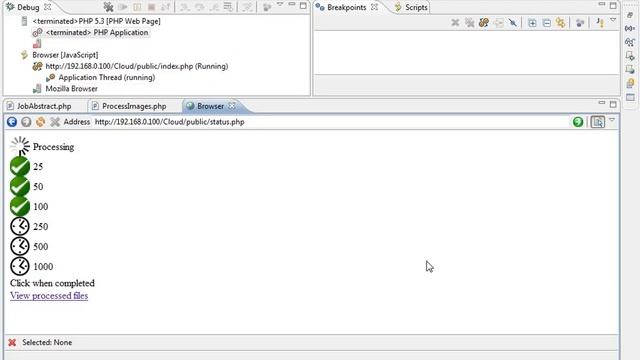The width and height of the screenshot is (640, 360).
Task: Click the 'Click when completed' text
Action: (x=52, y=283)
